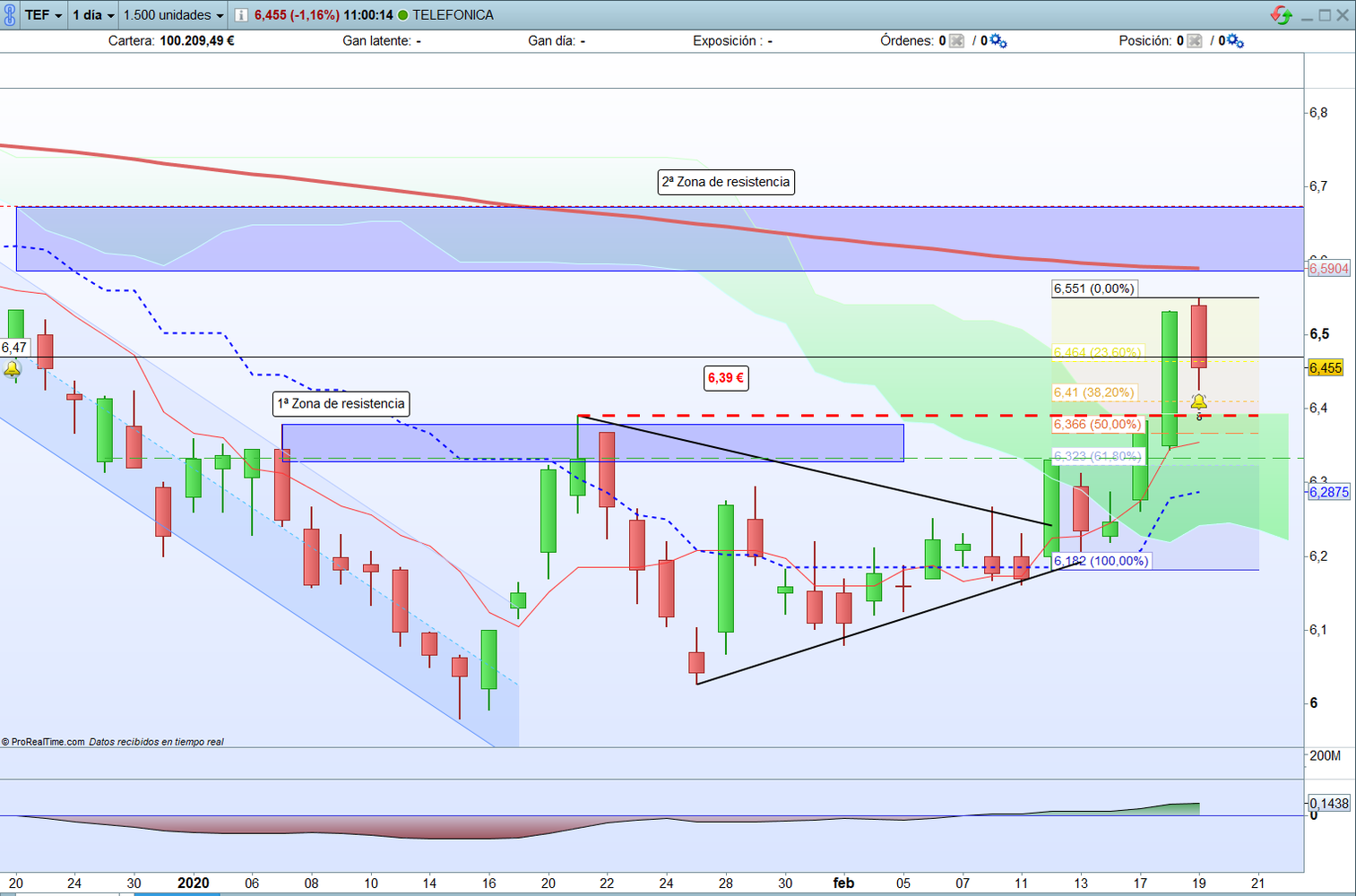
Task: Click the 'feb' date on the time axis
Action: [843, 883]
